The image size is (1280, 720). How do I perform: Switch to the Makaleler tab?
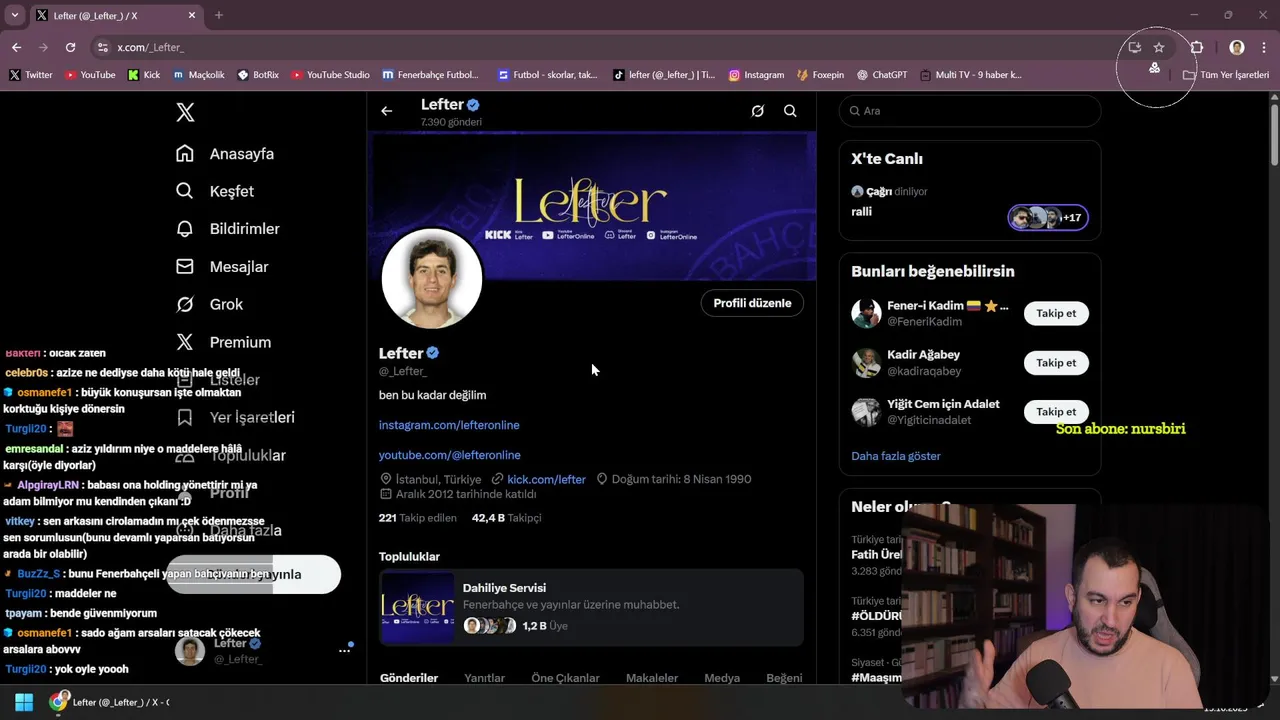[x=652, y=678]
